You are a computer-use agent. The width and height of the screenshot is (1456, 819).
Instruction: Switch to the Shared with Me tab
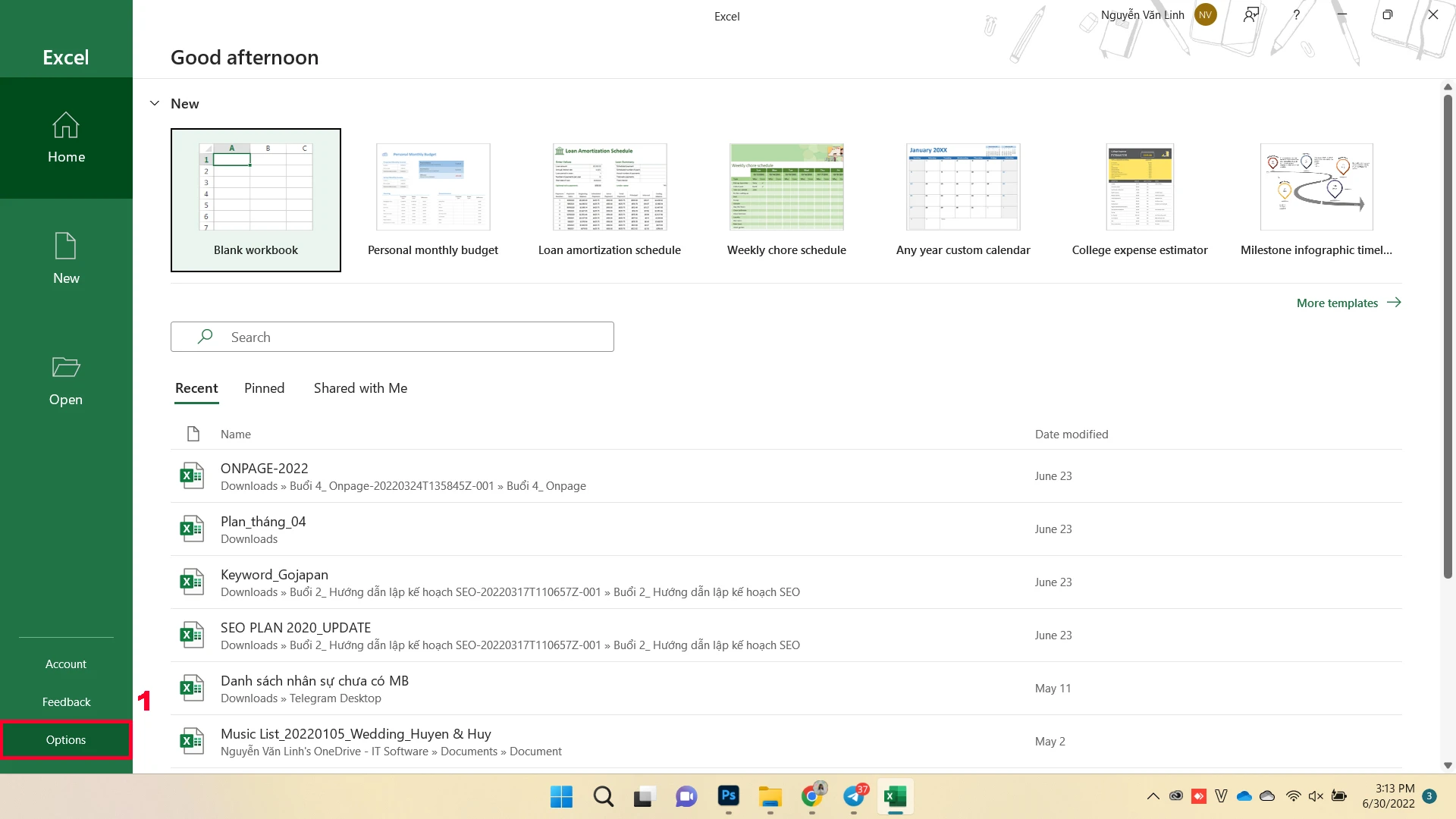pyautogui.click(x=360, y=388)
